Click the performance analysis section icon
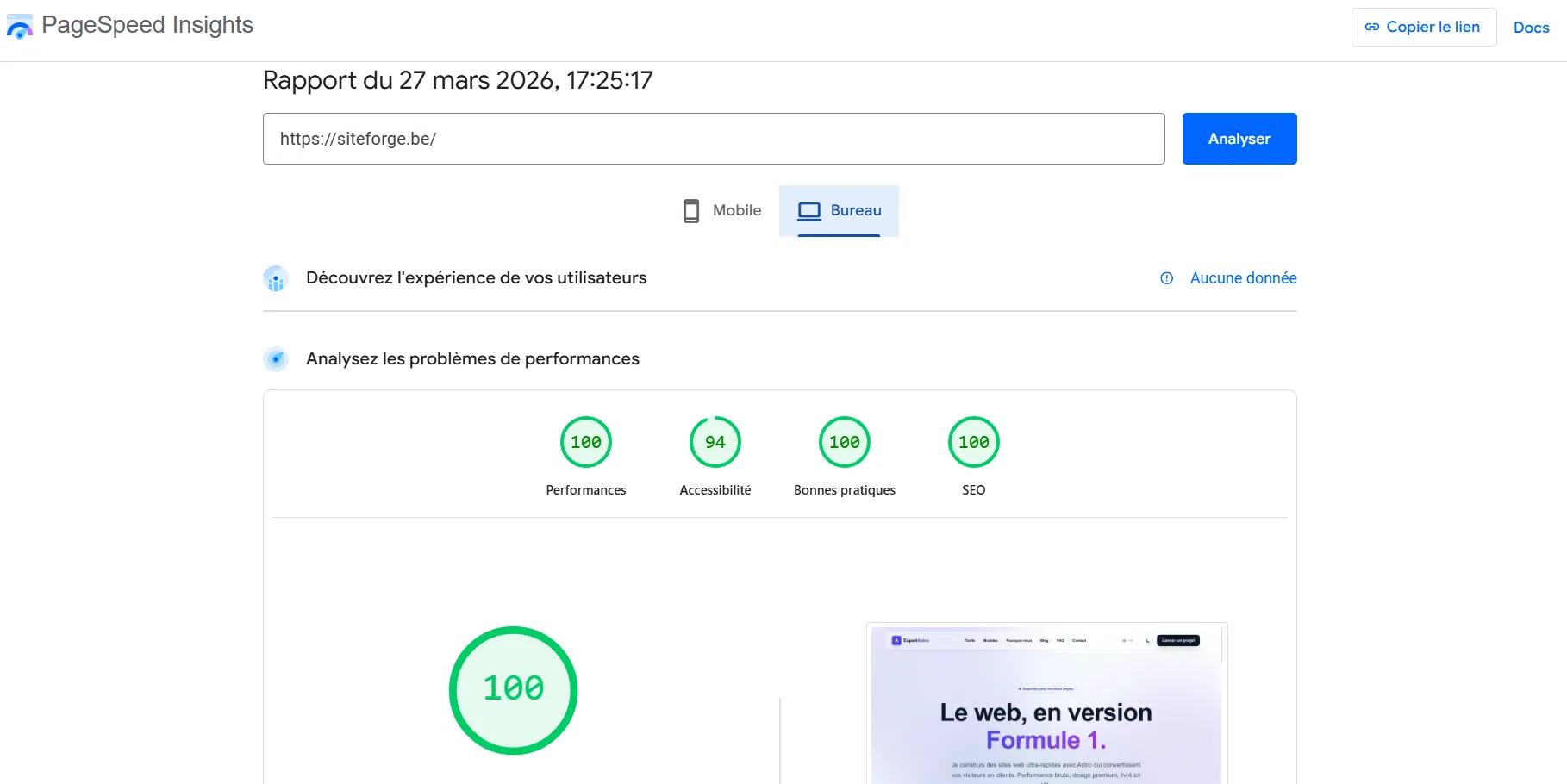Image resolution: width=1567 pixels, height=784 pixels. pos(276,359)
